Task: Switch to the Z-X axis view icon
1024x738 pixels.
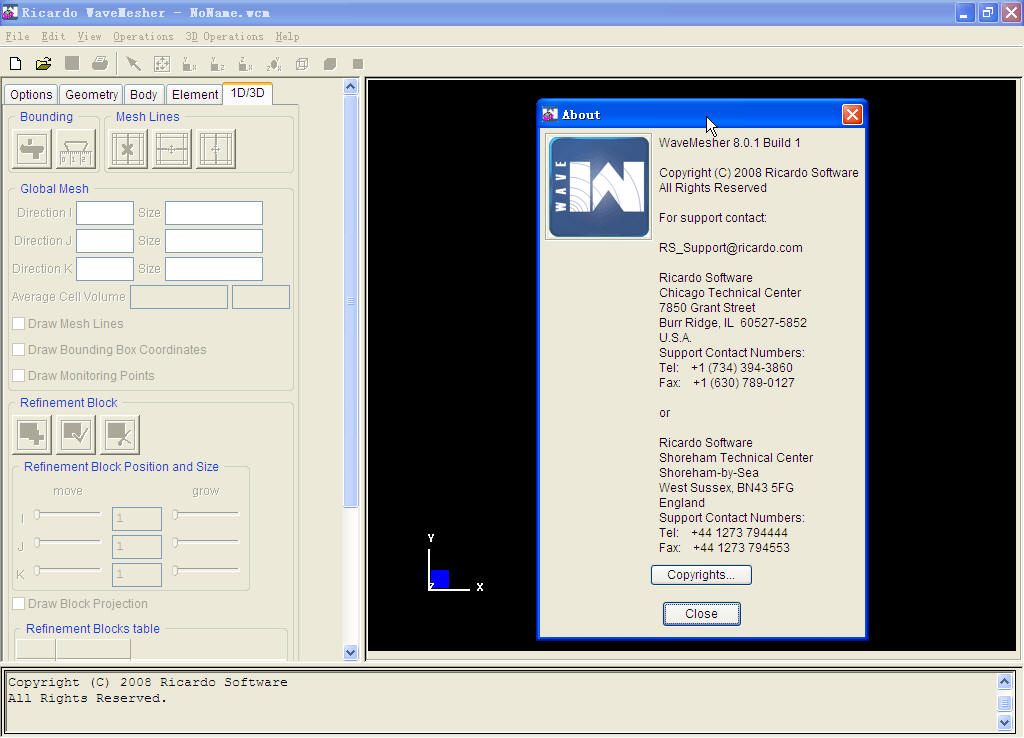Action: click(x=246, y=63)
